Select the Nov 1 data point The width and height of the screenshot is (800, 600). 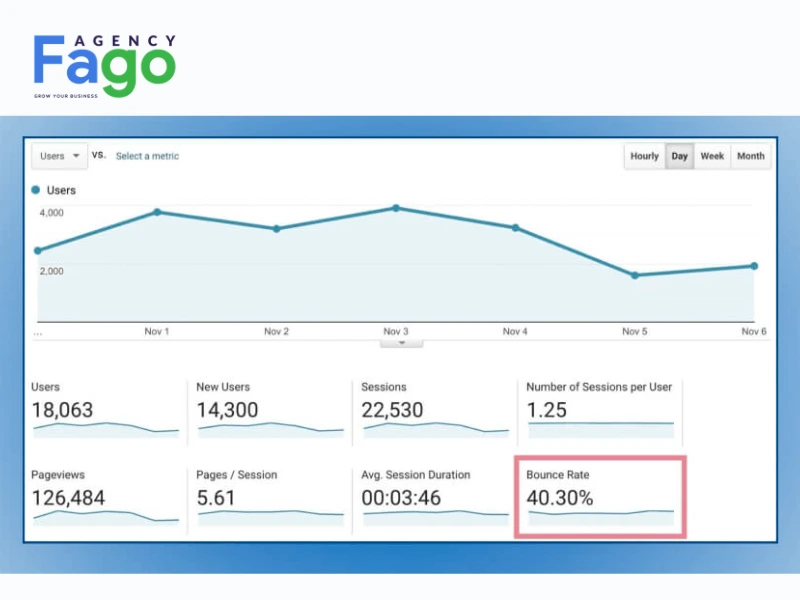pyautogui.click(x=157, y=212)
